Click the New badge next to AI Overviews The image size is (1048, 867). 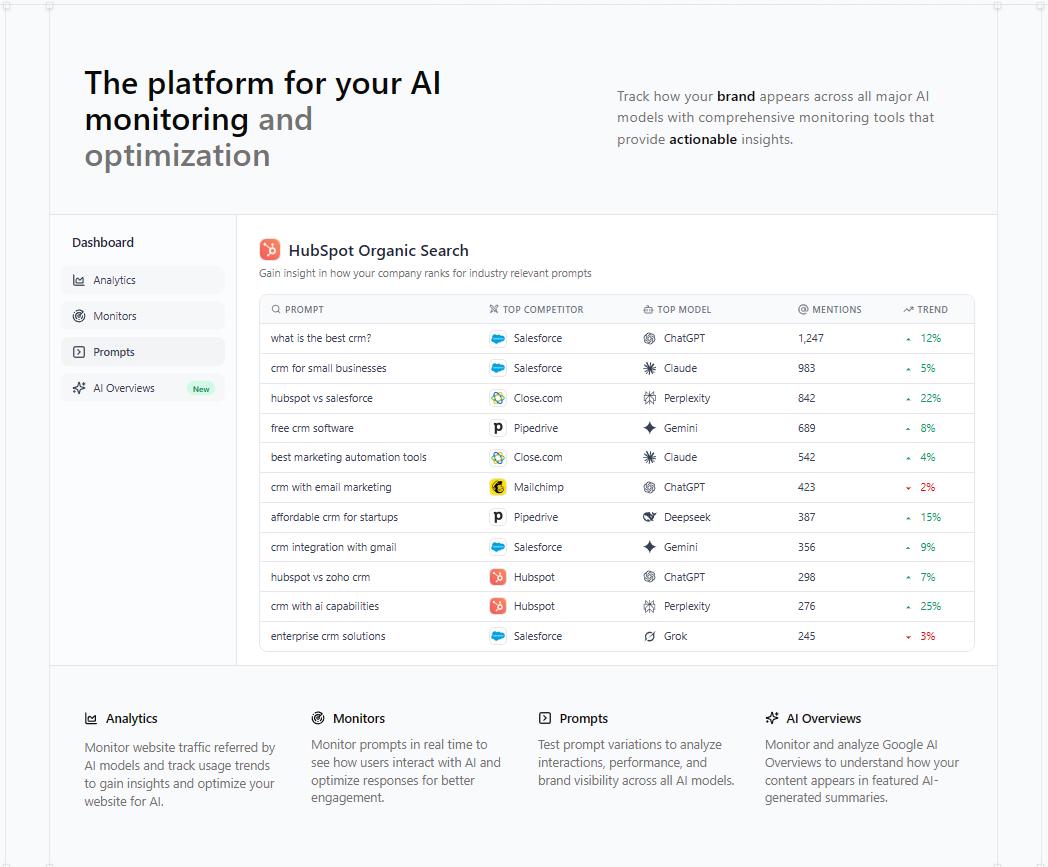pos(201,389)
